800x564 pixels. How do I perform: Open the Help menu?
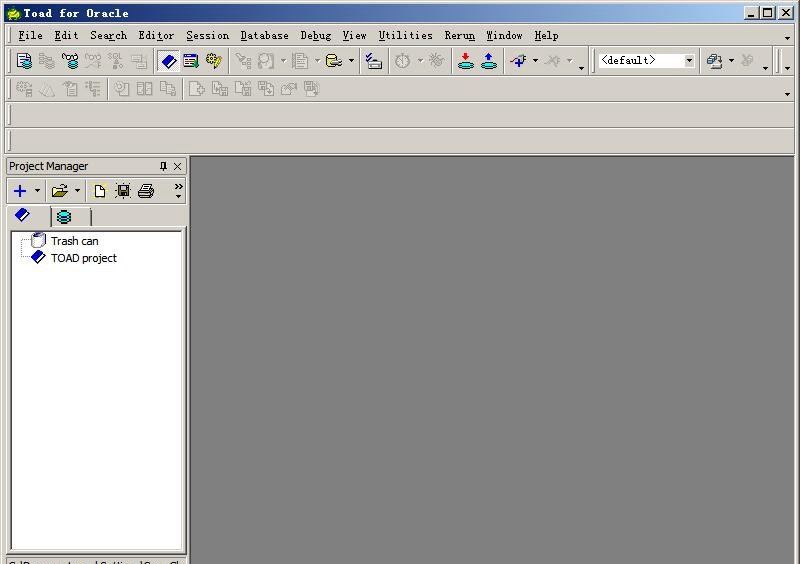point(546,35)
